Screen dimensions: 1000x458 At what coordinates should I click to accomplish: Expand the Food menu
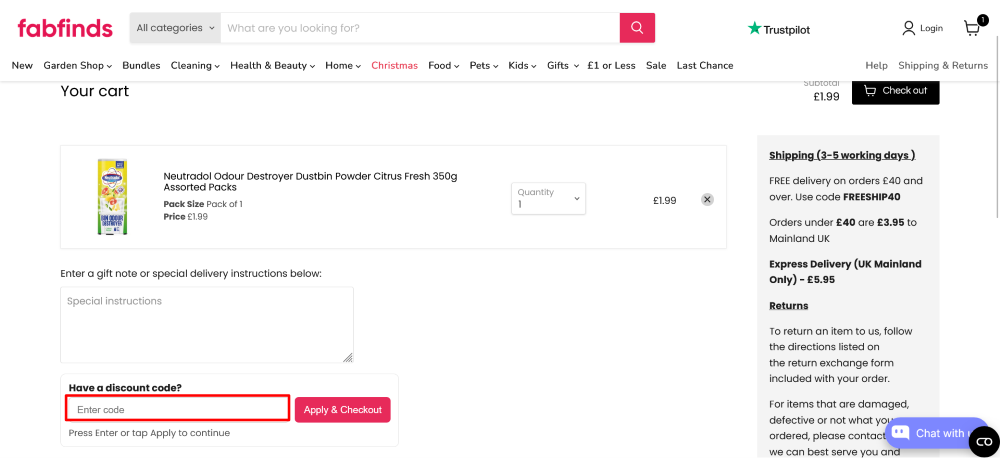pos(444,66)
